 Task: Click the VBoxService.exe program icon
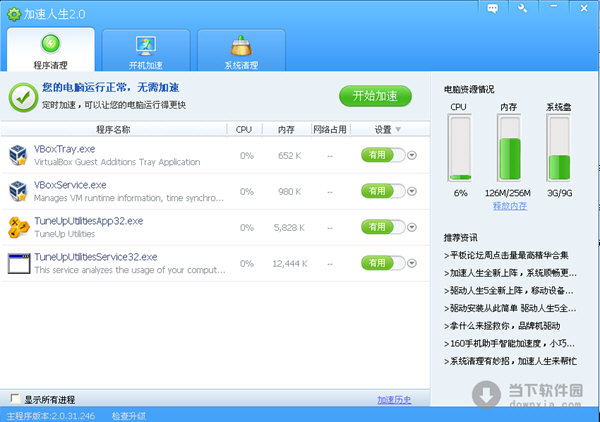pyautogui.click(x=18, y=190)
